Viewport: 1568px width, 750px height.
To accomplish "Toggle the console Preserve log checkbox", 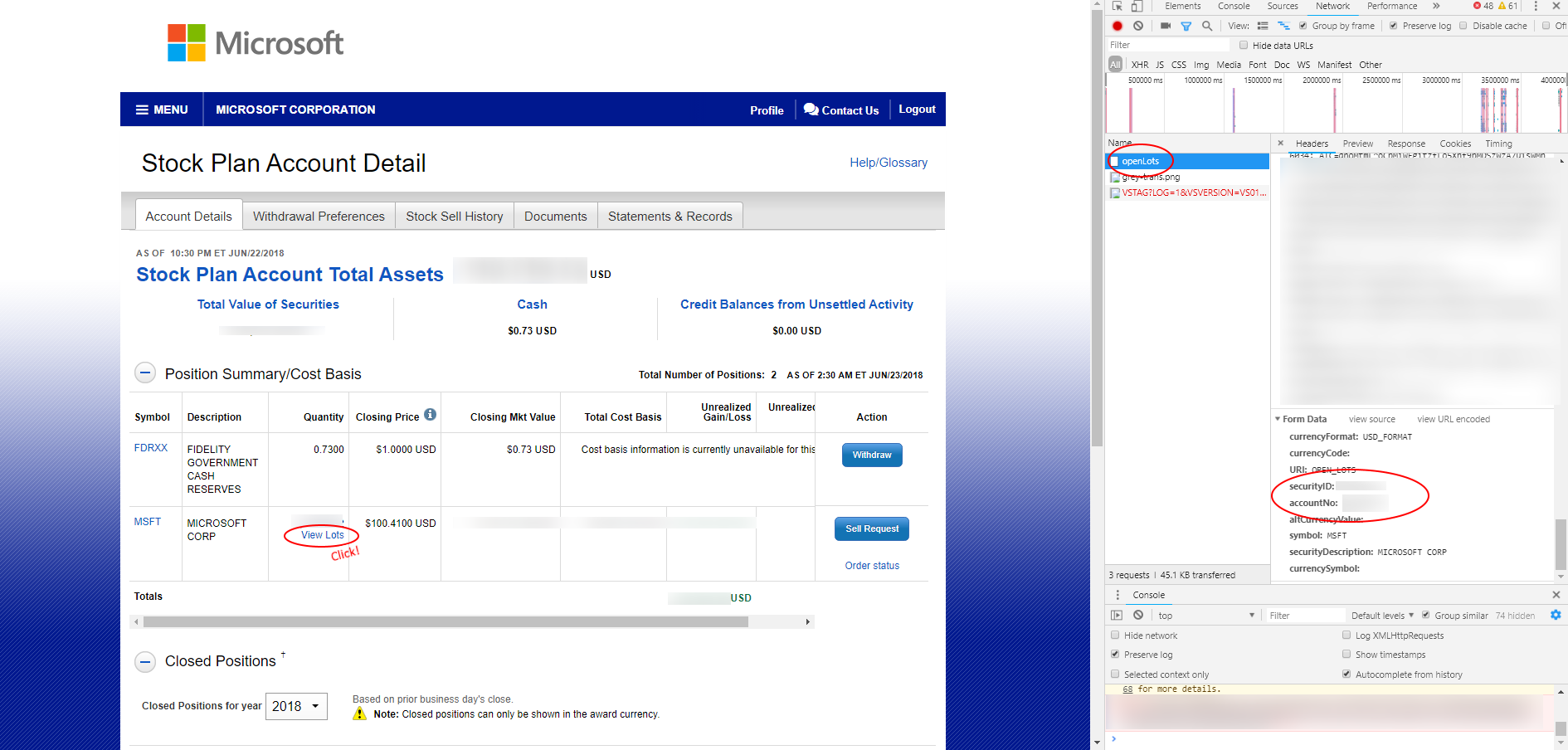I will coord(1115,655).
